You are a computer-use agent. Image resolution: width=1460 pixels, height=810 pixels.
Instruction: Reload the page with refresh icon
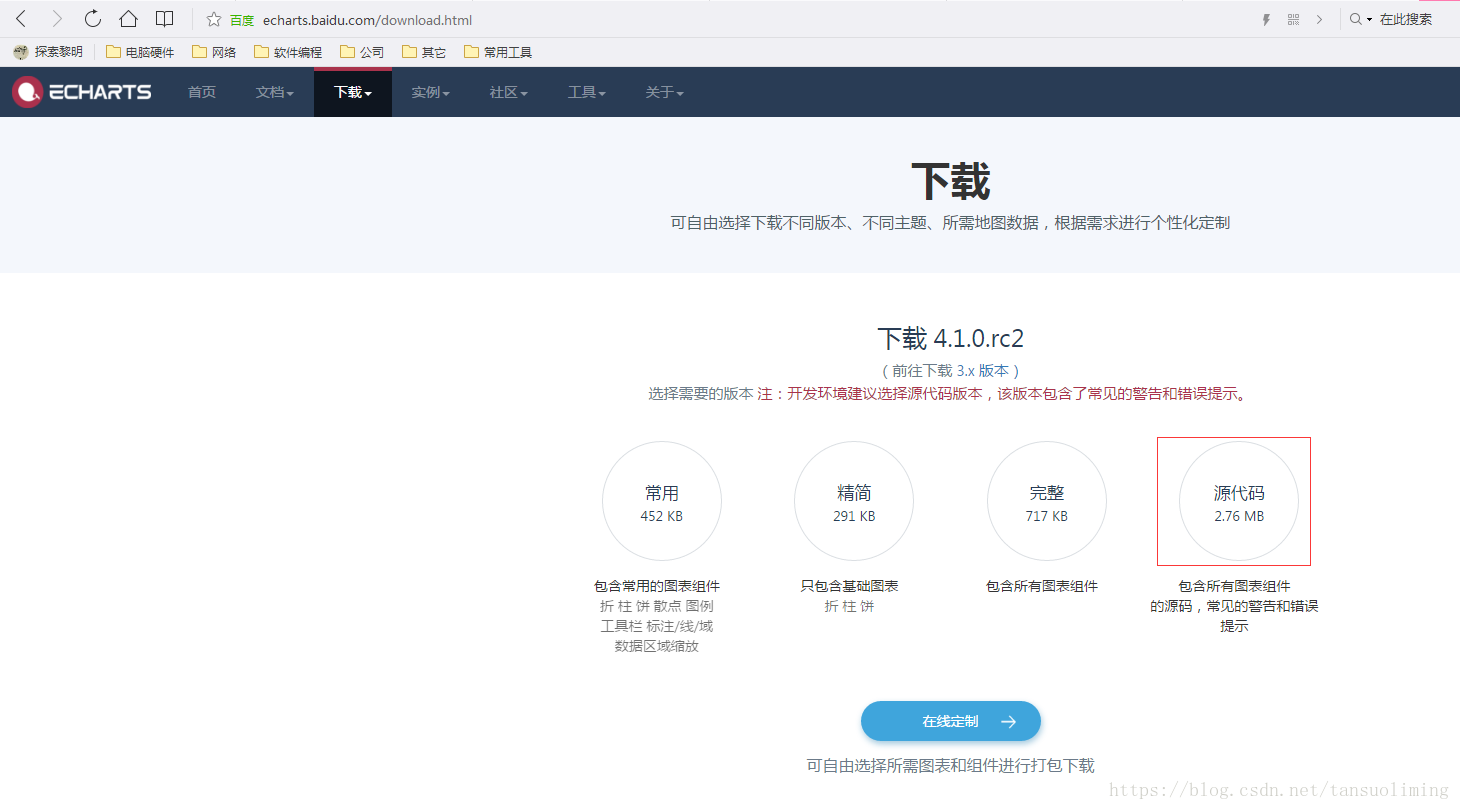click(x=92, y=19)
